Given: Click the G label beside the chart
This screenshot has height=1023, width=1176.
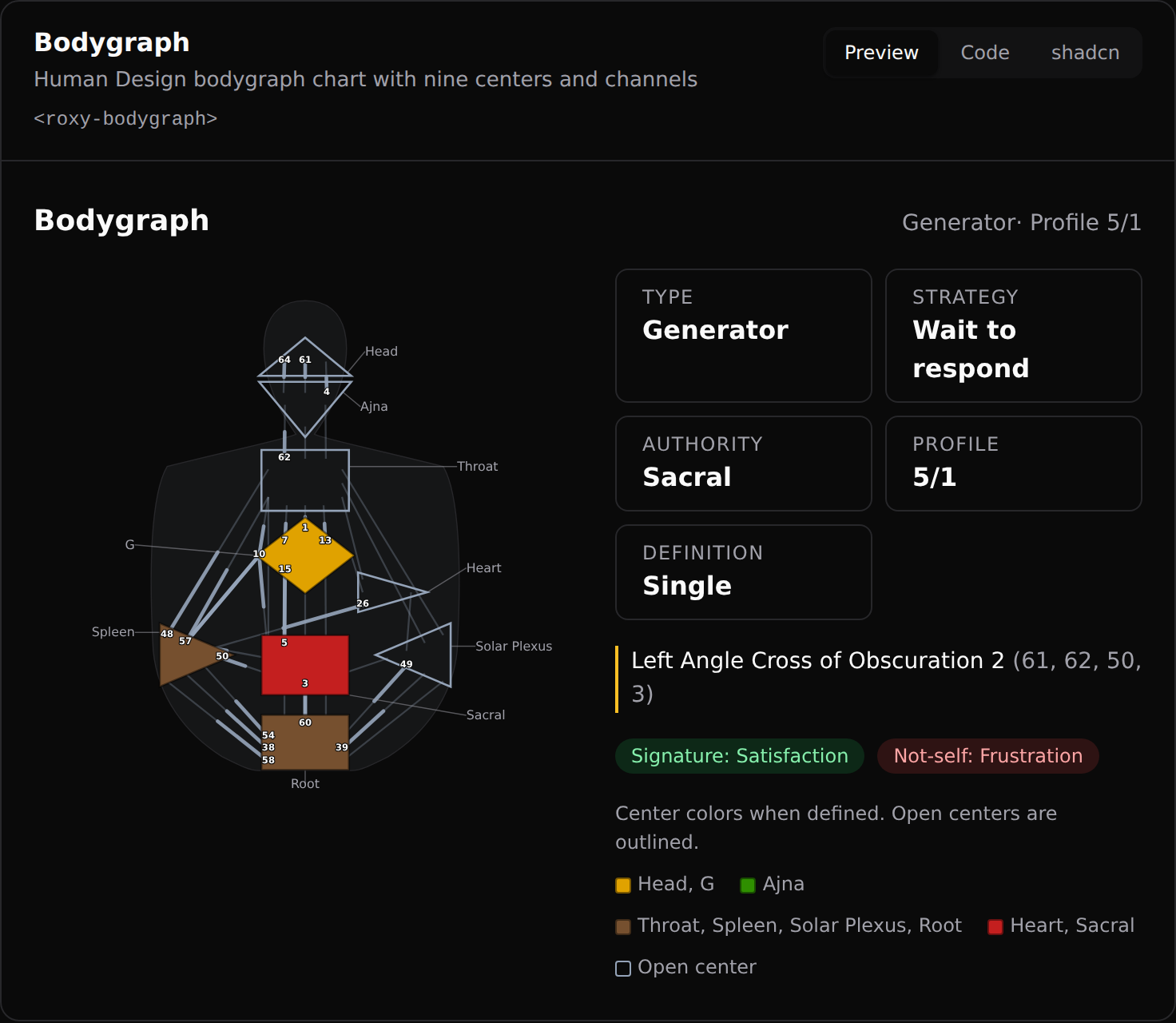Looking at the screenshot, I should [129, 545].
